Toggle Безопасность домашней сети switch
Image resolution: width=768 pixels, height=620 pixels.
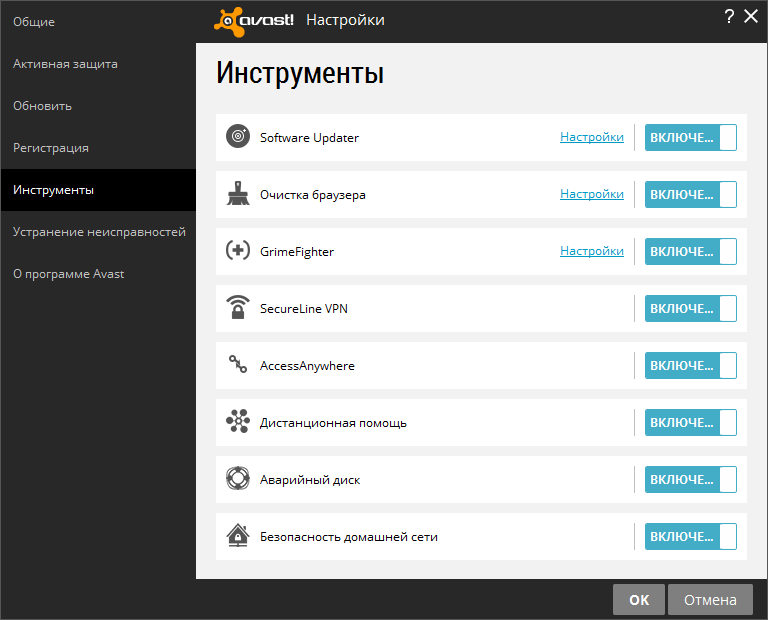click(x=691, y=537)
